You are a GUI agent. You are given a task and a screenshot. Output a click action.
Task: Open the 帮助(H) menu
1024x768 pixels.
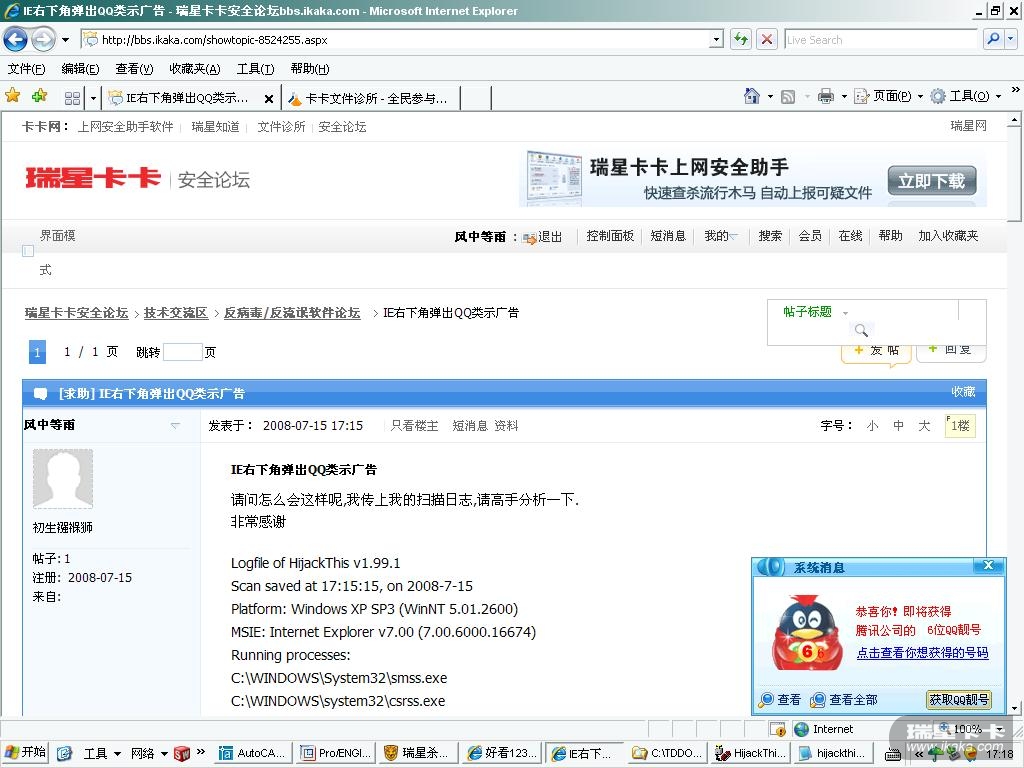pos(310,69)
